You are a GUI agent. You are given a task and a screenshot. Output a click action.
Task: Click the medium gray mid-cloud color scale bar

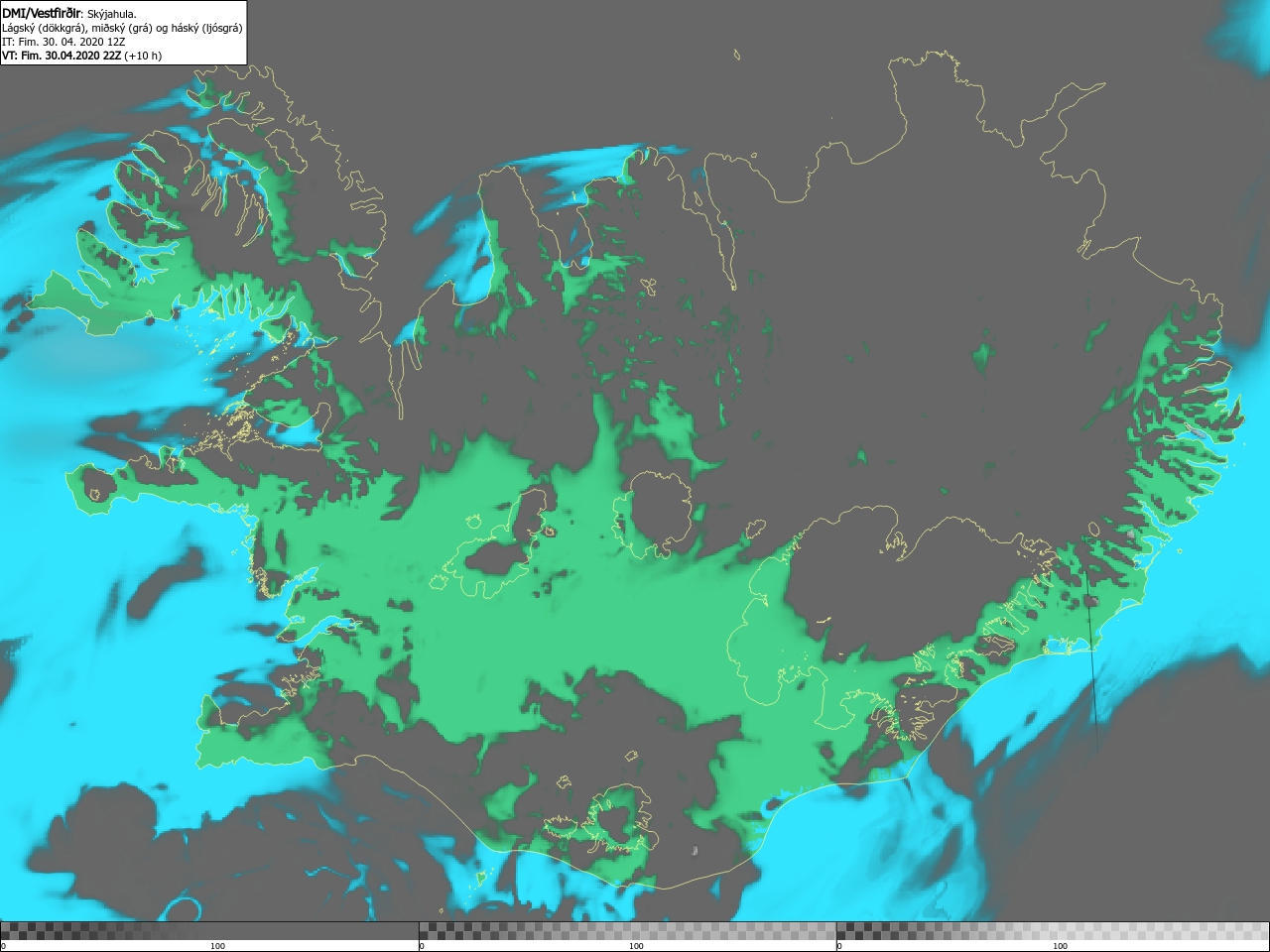628,930
